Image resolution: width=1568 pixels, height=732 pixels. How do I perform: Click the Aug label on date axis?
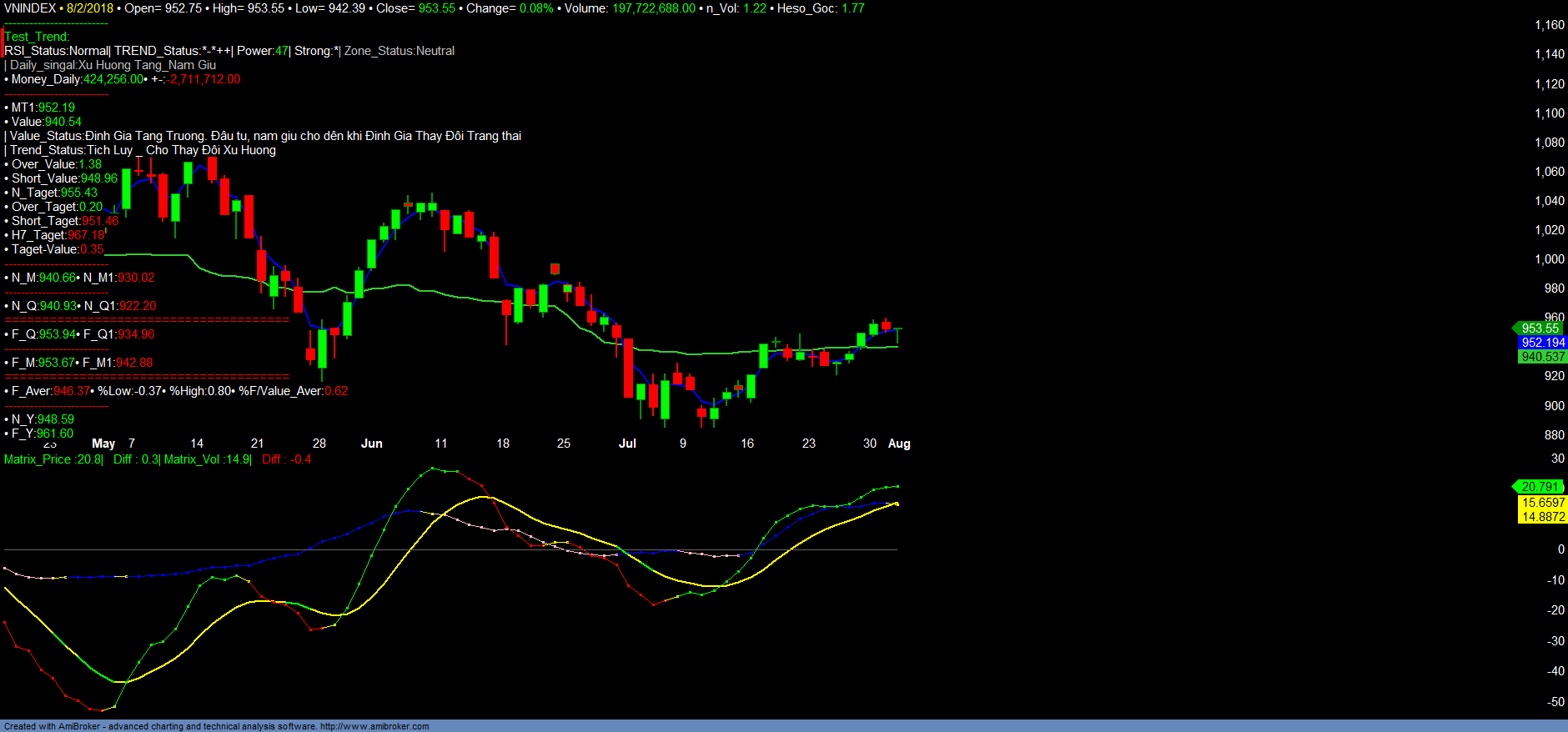coord(899,444)
